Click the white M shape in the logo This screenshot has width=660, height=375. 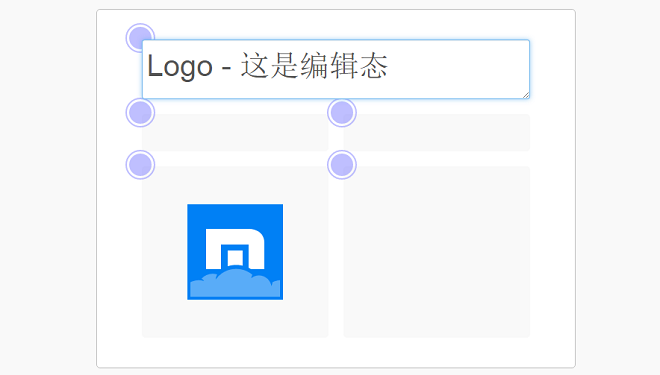pos(235,249)
